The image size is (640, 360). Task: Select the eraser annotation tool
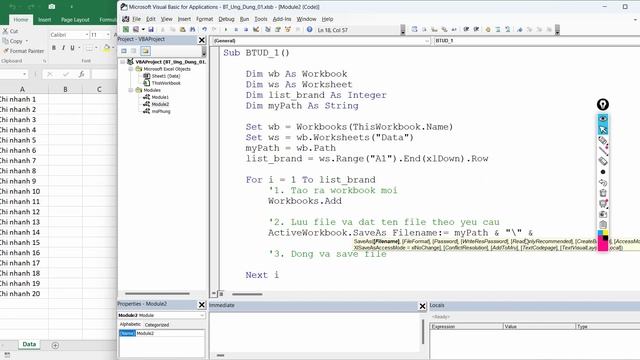(x=603, y=161)
